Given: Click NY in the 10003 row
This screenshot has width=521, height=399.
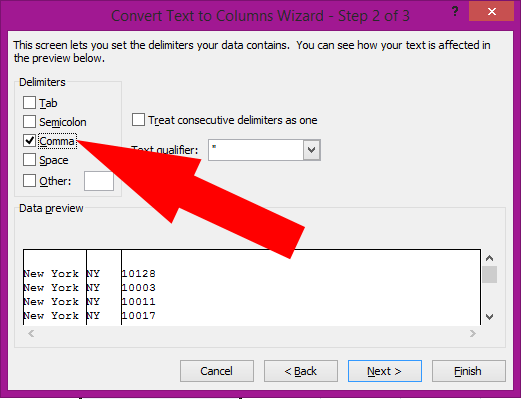Looking at the screenshot, I should click(93, 288).
